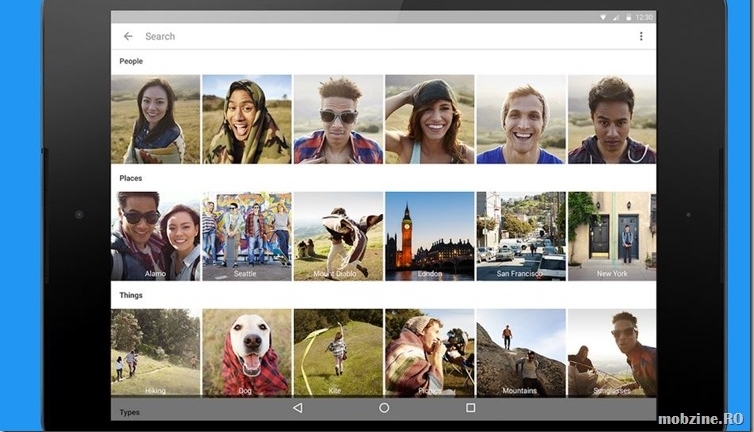Screen dimensions: 754x432
Task: Click the 12:30 clock in status bar
Action: click(644, 17)
